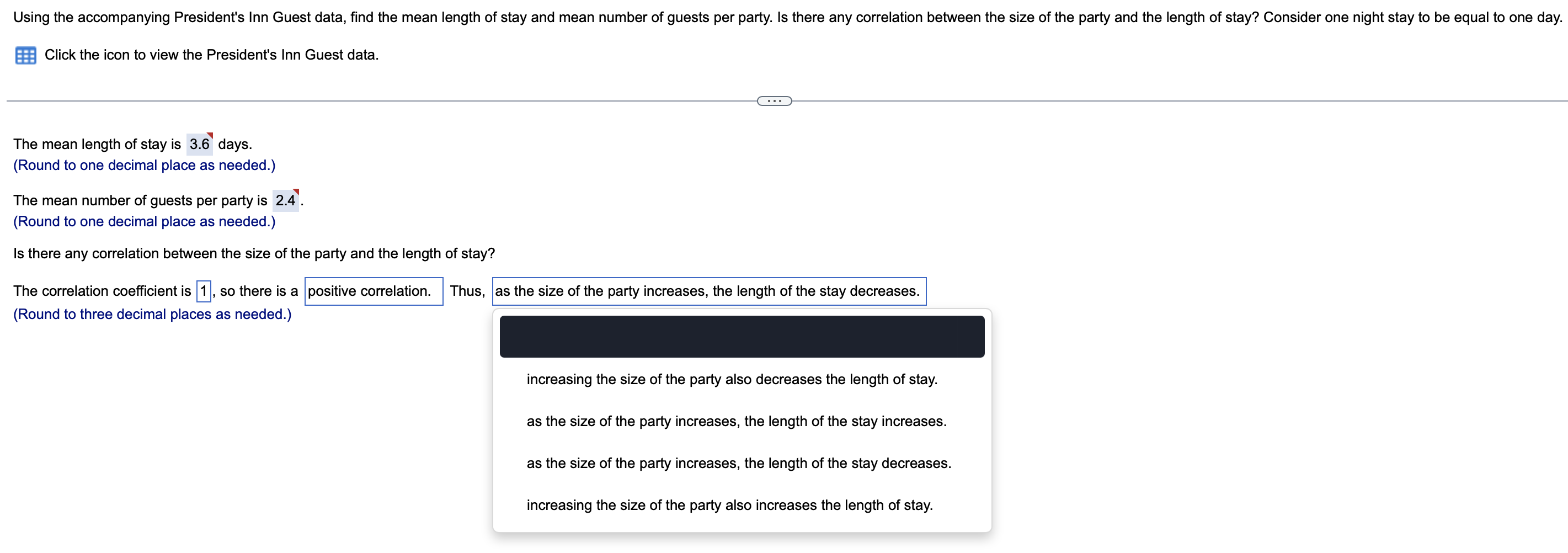Choose 'as size increases, length of stay decreases' option
Image resolution: width=1568 pixels, height=553 pixels.
742,464
